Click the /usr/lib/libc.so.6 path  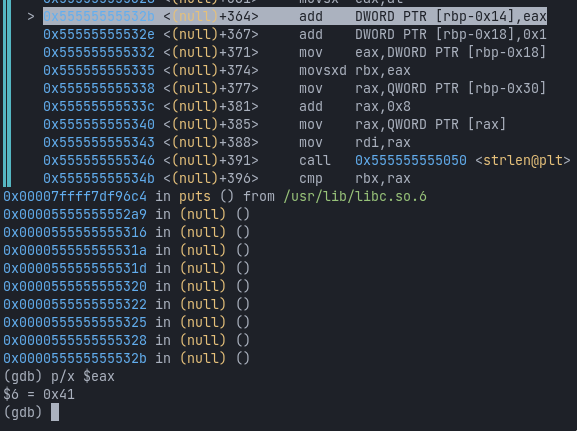coord(355,197)
